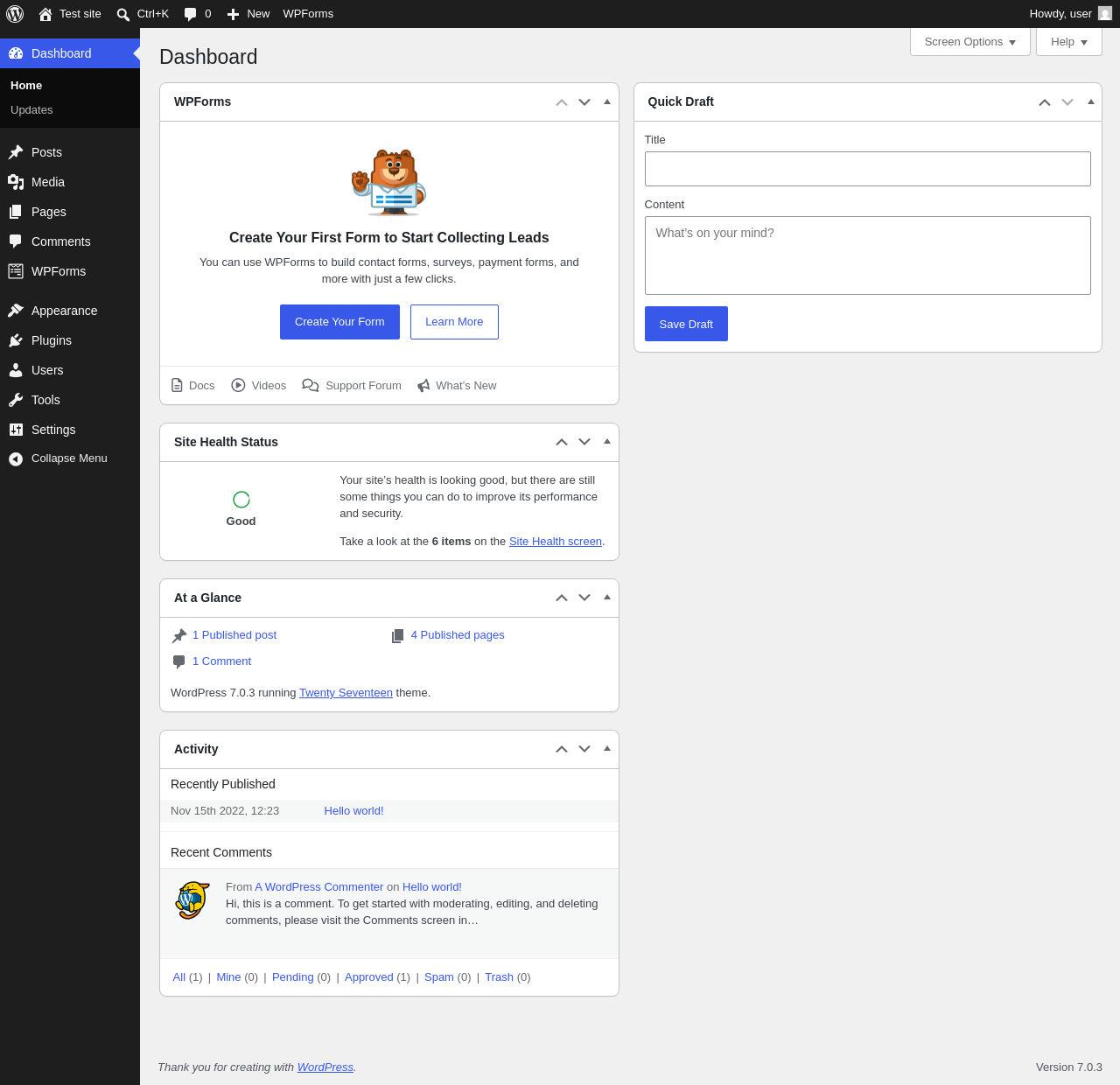Expand the Help dropdown tab
Screen dimensions: 1120x1085
pos(1069,42)
